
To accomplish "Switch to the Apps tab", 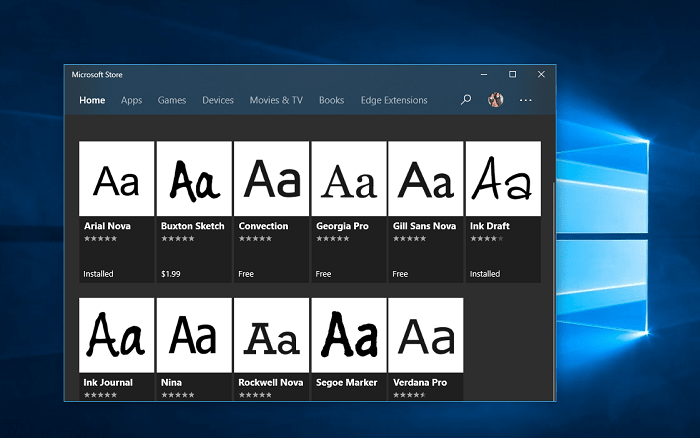I will coord(131,100).
